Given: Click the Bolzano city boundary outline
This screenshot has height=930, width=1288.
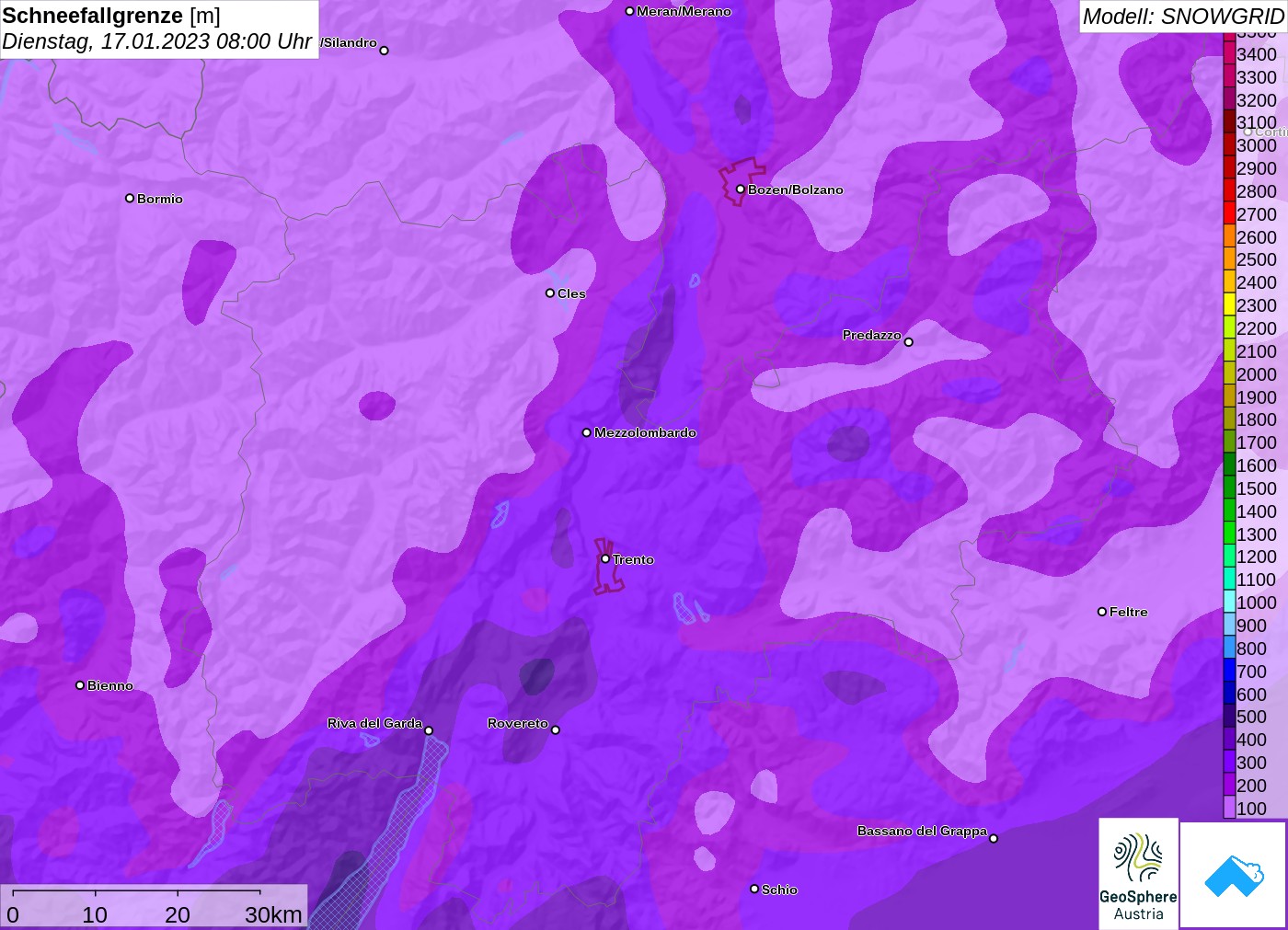Looking at the screenshot, I should point(741,180).
